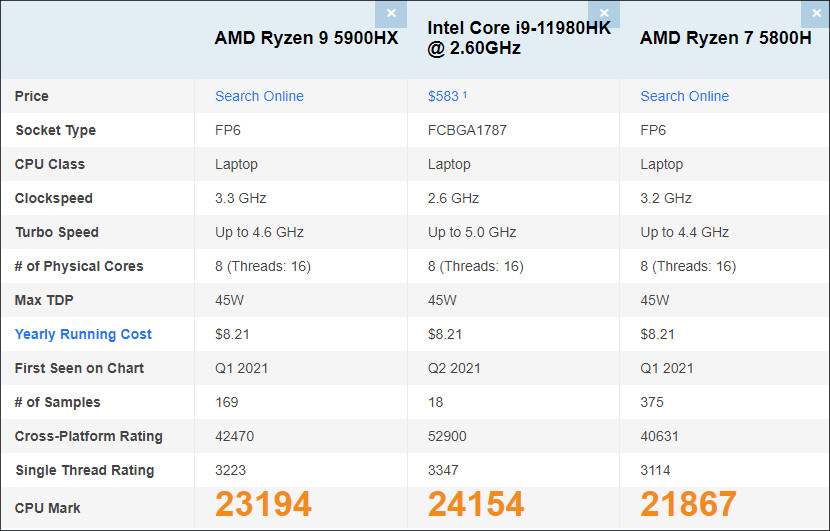Image resolution: width=830 pixels, height=531 pixels.
Task: Select the 42470 cross-platform rating
Action: tap(234, 436)
